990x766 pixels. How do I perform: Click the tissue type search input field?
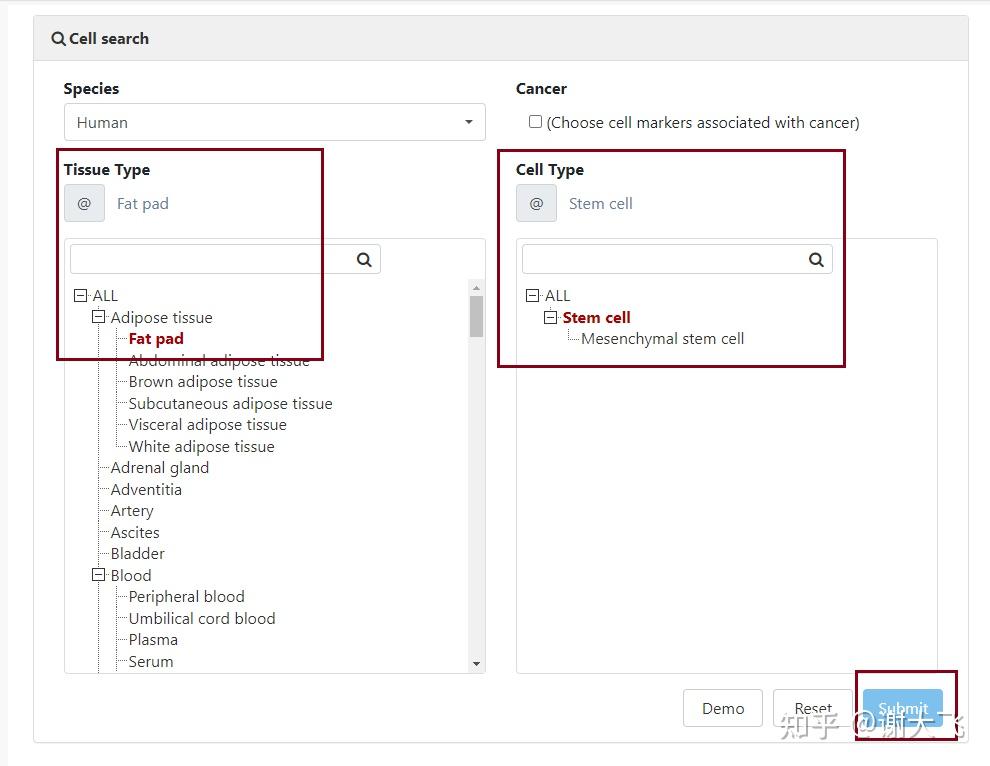[212, 260]
